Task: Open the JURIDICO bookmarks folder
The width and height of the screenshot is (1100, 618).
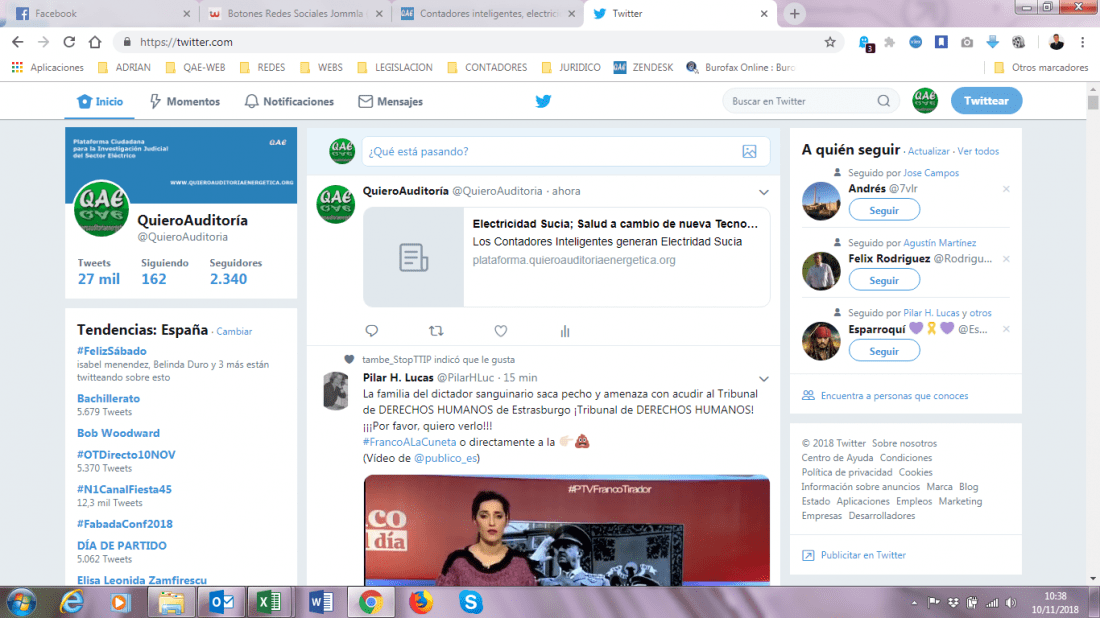Action: (571, 67)
